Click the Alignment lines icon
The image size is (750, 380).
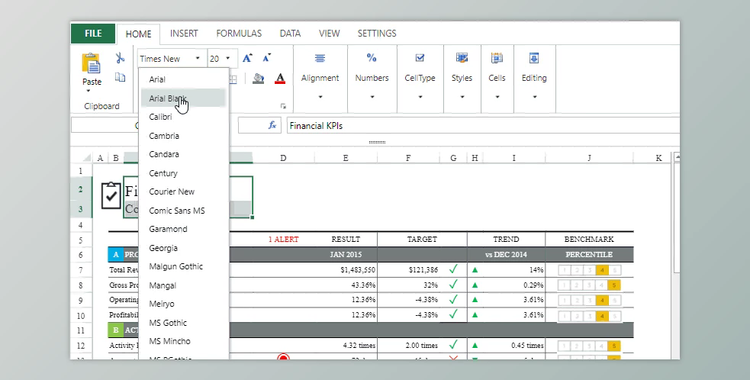pyautogui.click(x=320, y=58)
